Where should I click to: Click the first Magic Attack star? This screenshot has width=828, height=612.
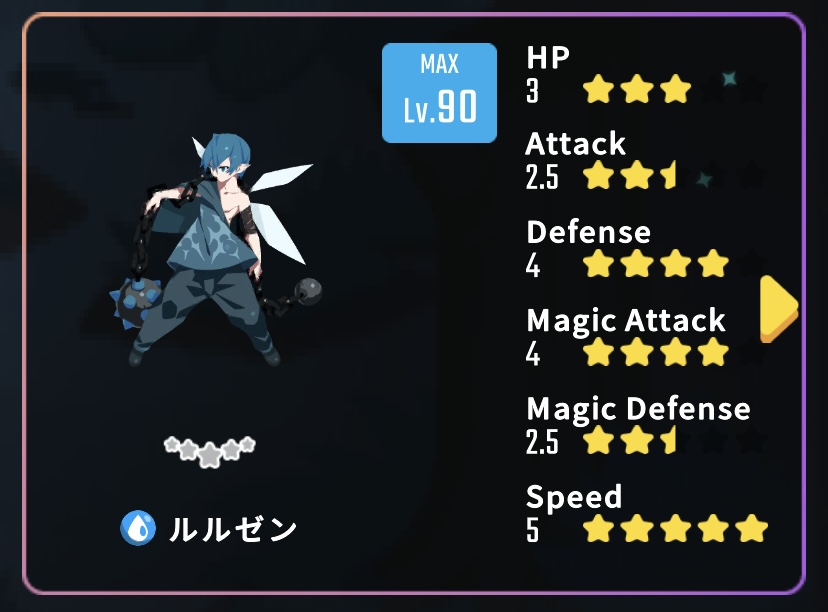pos(599,352)
